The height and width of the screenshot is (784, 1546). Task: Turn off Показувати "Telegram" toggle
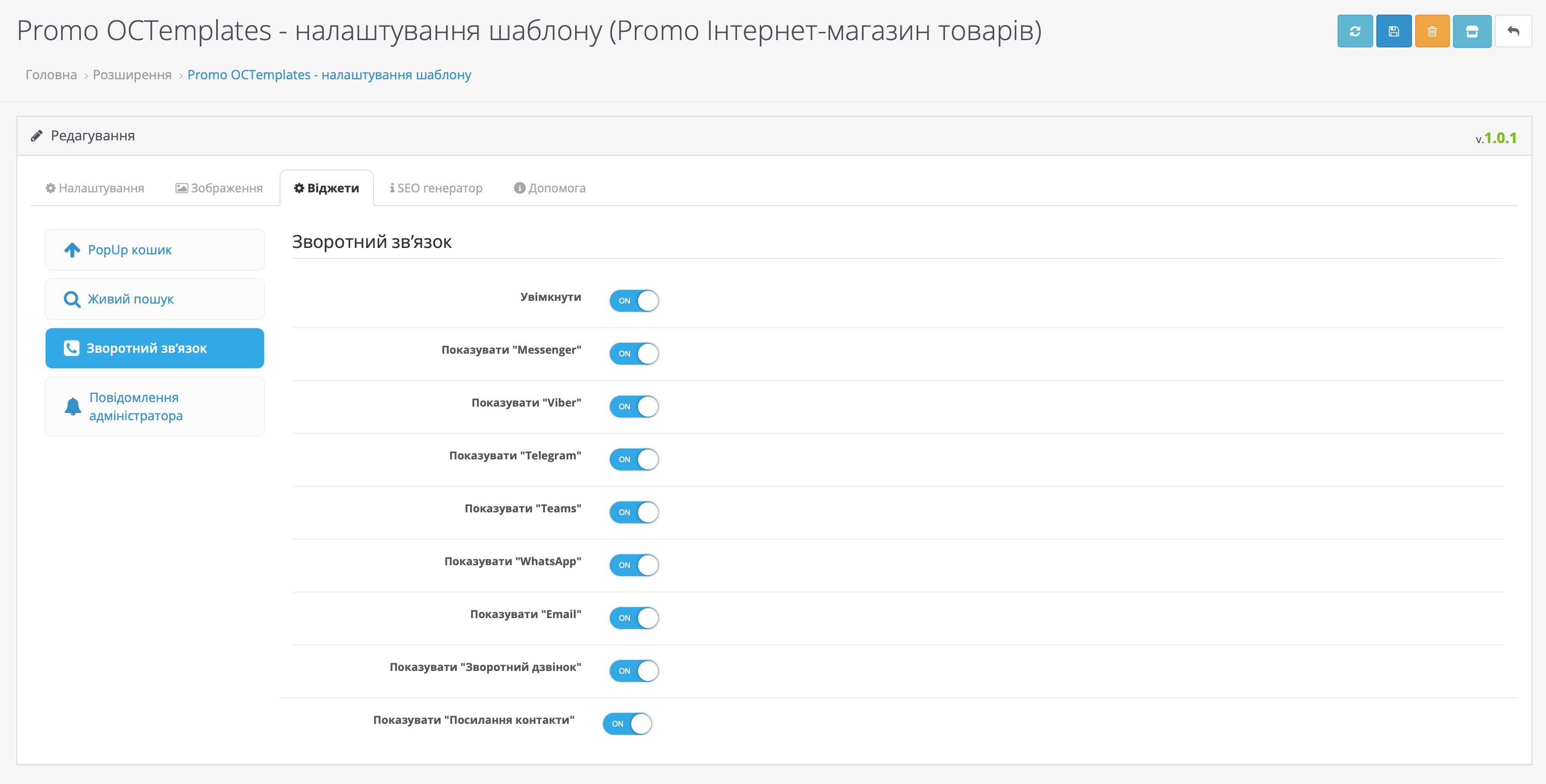pyautogui.click(x=634, y=459)
